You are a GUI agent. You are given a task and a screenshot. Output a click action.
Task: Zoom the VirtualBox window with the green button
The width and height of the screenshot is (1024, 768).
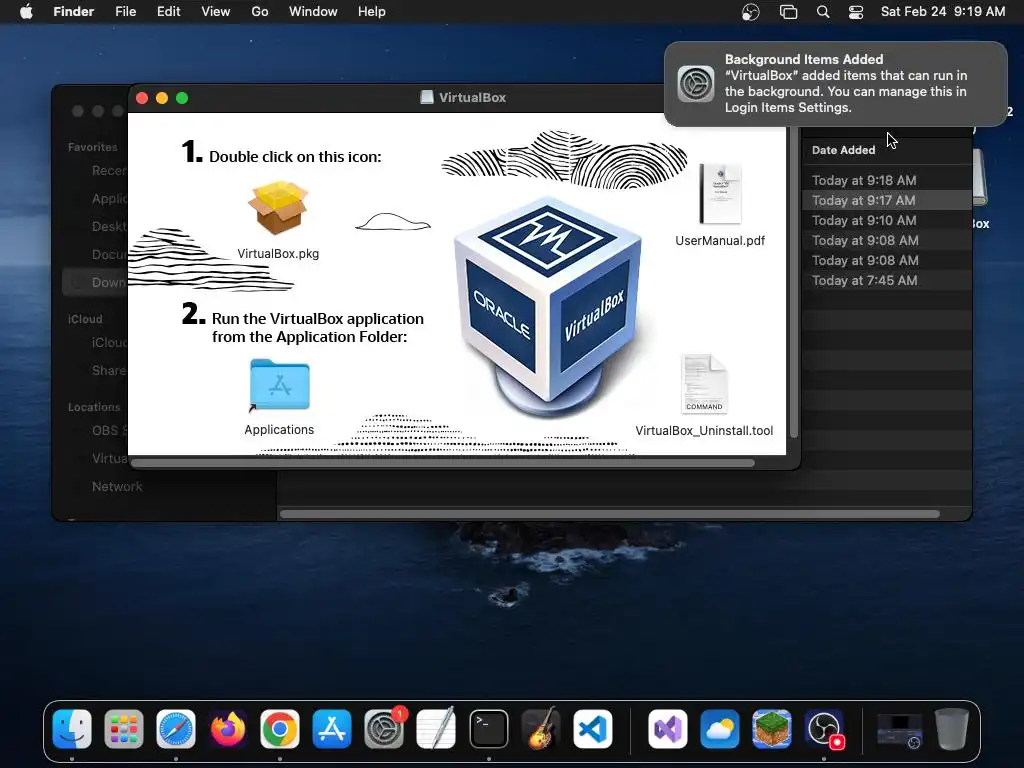point(182,98)
